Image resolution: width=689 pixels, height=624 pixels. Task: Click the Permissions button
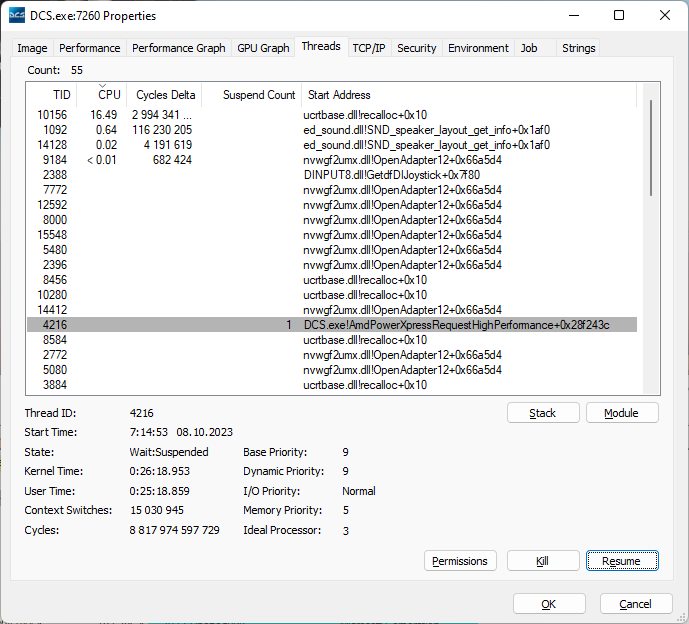tap(460, 561)
